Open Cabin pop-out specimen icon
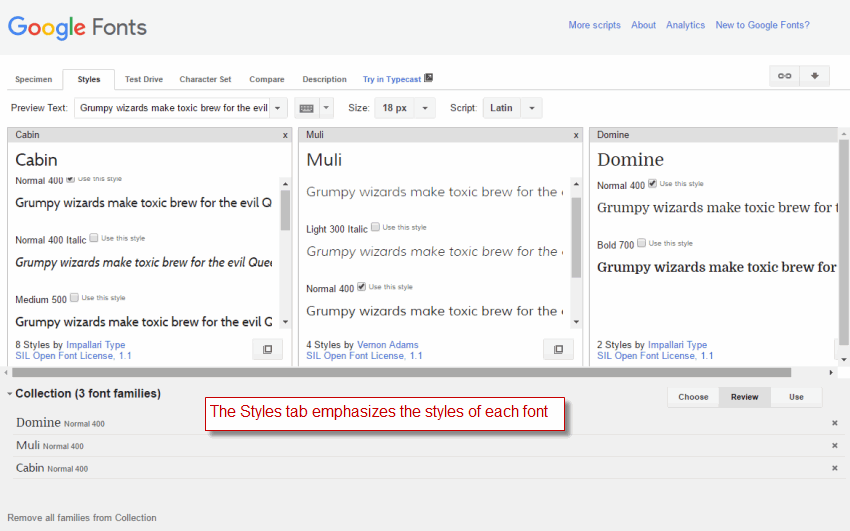 click(x=267, y=349)
